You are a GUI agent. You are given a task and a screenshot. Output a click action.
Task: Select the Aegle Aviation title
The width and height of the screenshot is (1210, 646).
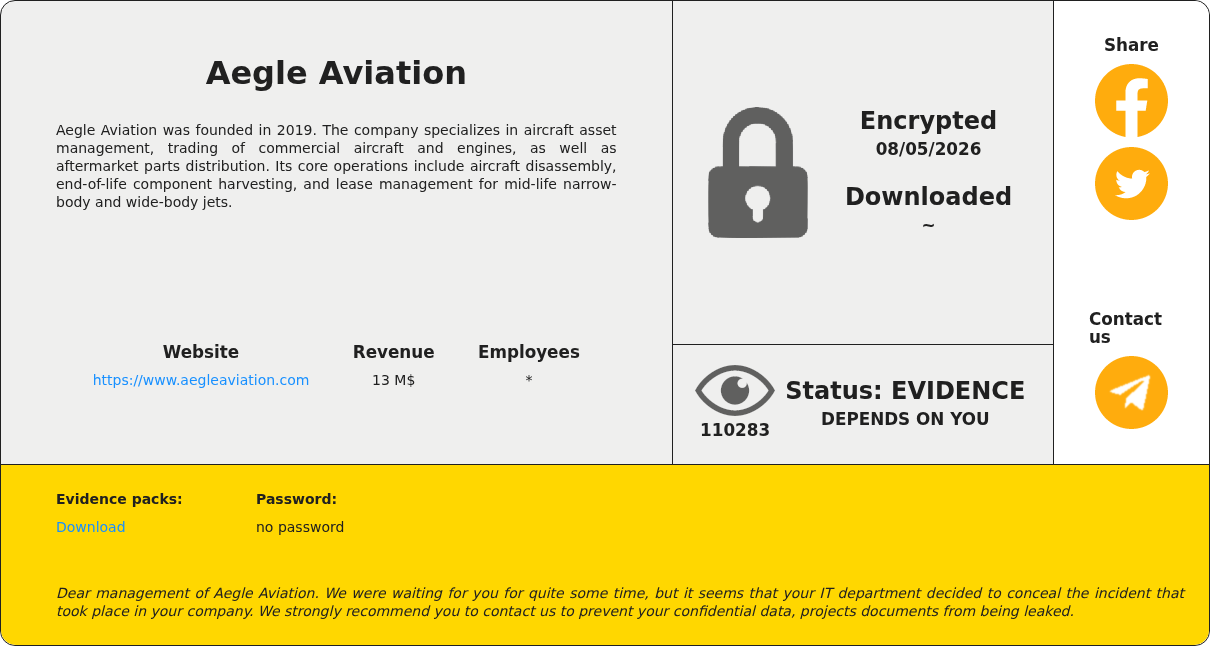336,73
